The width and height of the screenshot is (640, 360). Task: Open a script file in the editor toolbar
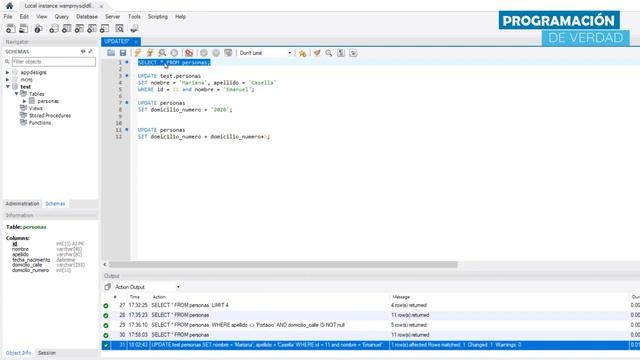[x=111, y=53]
